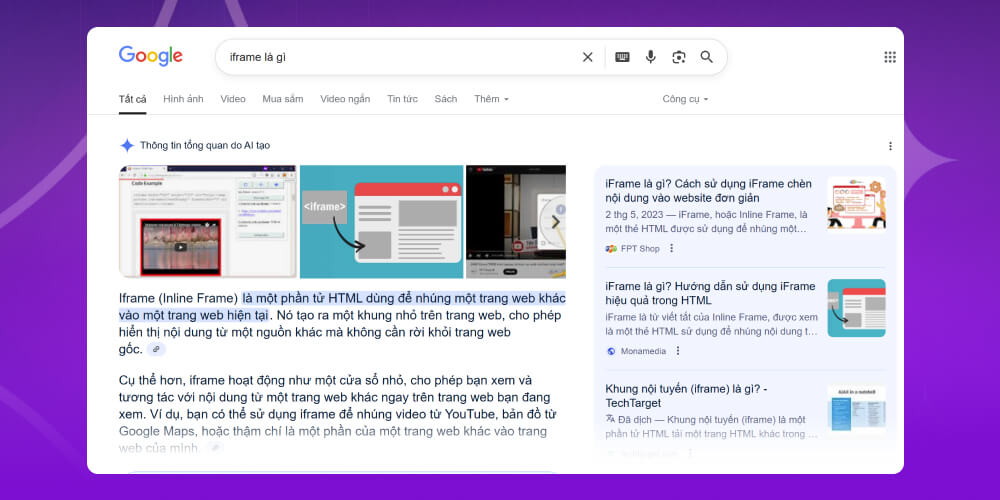Click the Monamedia result thumbnail image
Image resolution: width=1000 pixels, height=500 pixels.
coord(857,308)
